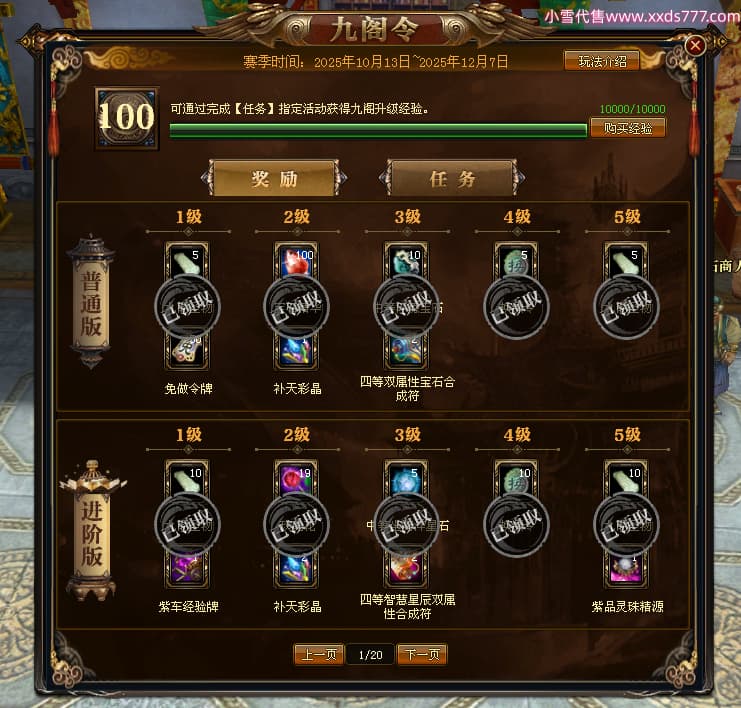Click the 补天彩晶 icon in the 进阶版 row
This screenshot has width=741, height=708.
click(296, 569)
